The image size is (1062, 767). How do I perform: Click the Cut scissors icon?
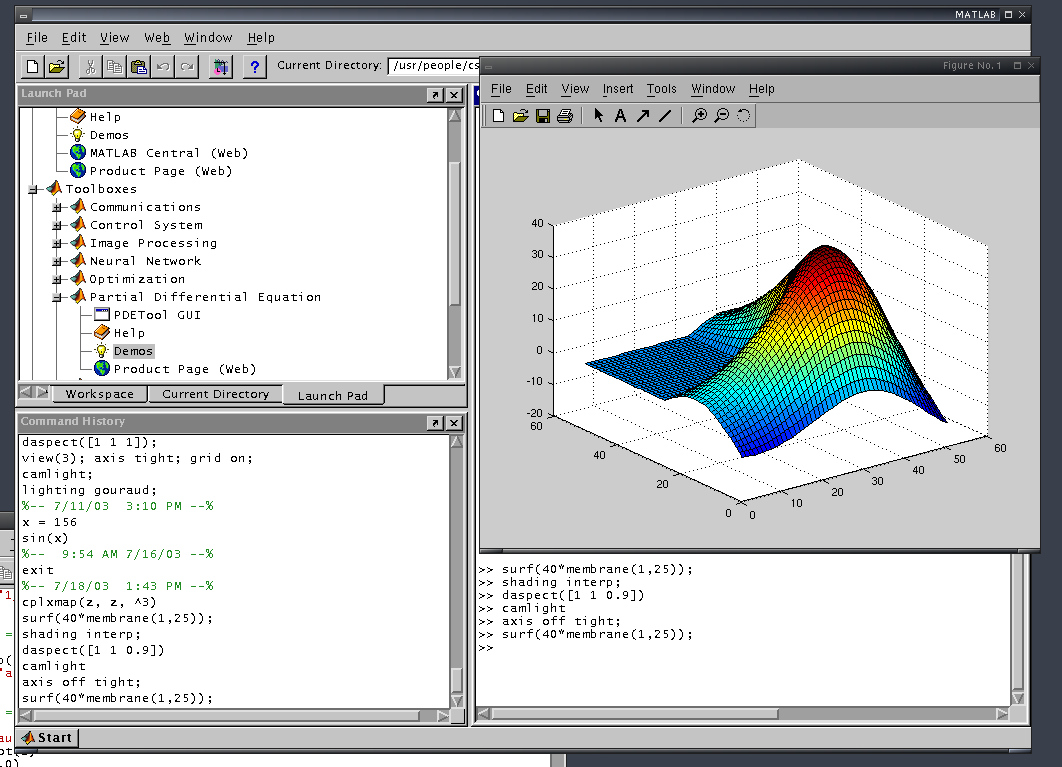[x=90, y=66]
